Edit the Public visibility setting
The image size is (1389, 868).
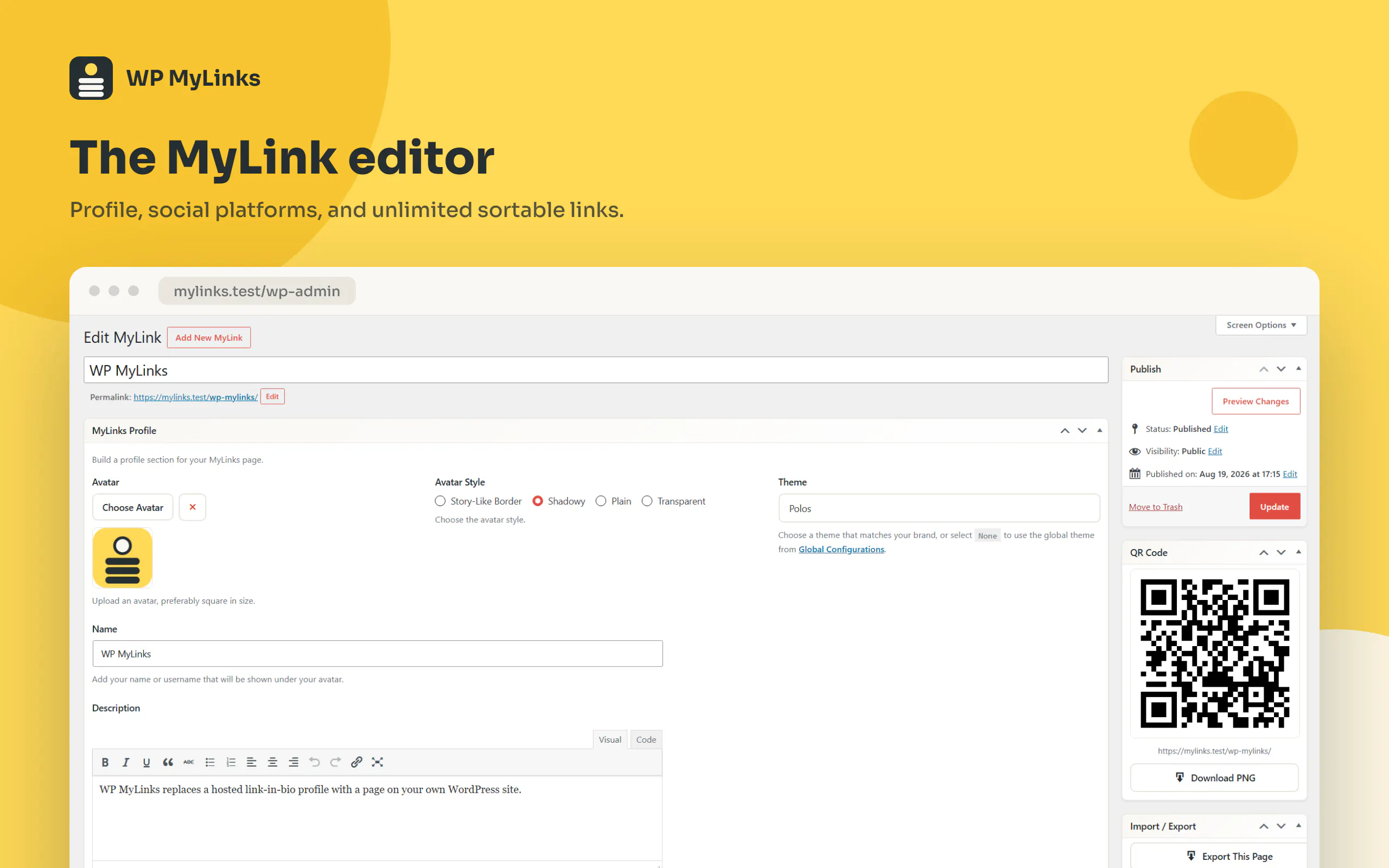coord(1215,451)
